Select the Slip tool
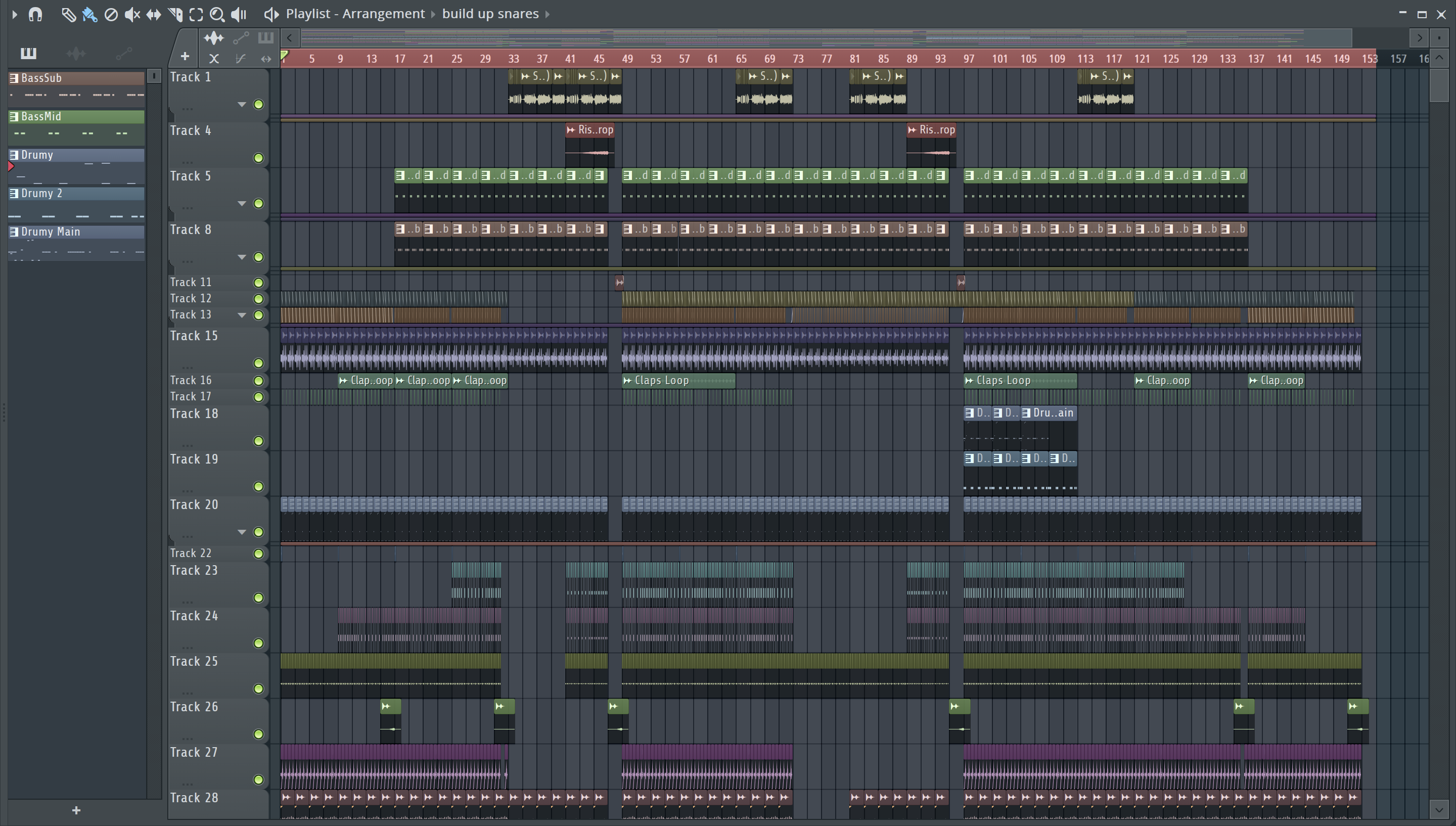 pyautogui.click(x=153, y=14)
